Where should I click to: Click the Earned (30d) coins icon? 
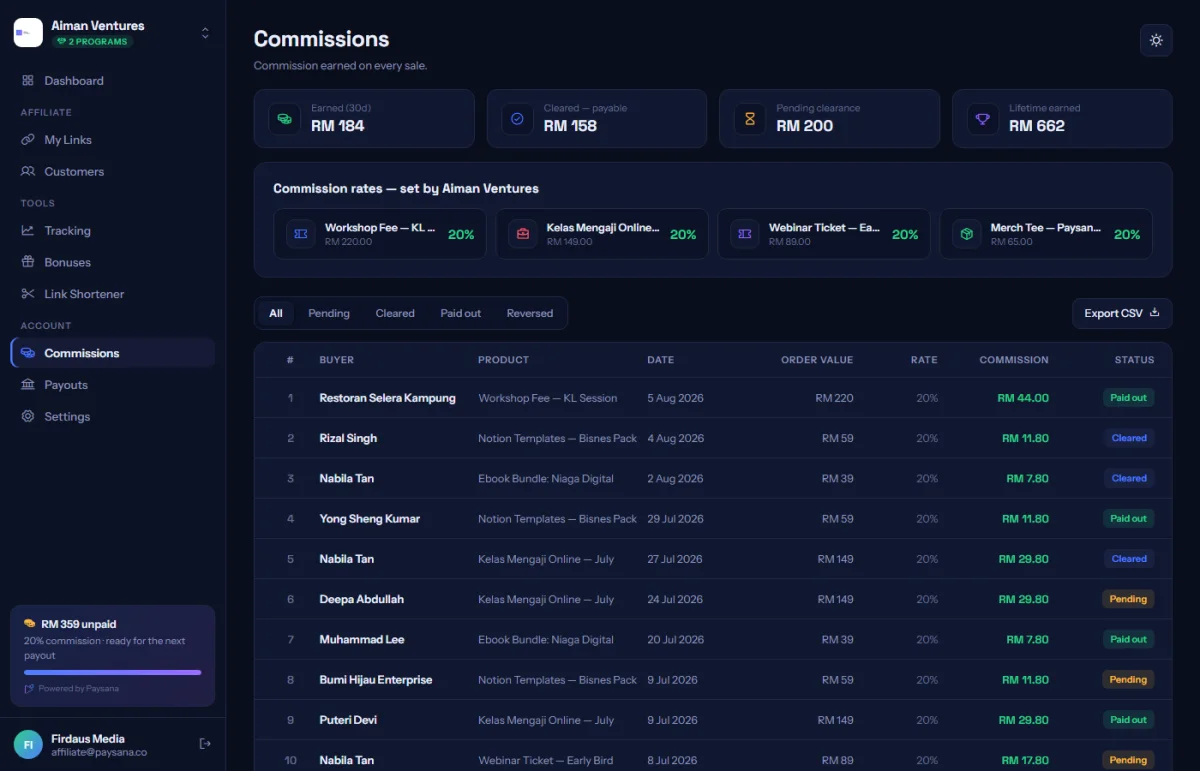285,119
